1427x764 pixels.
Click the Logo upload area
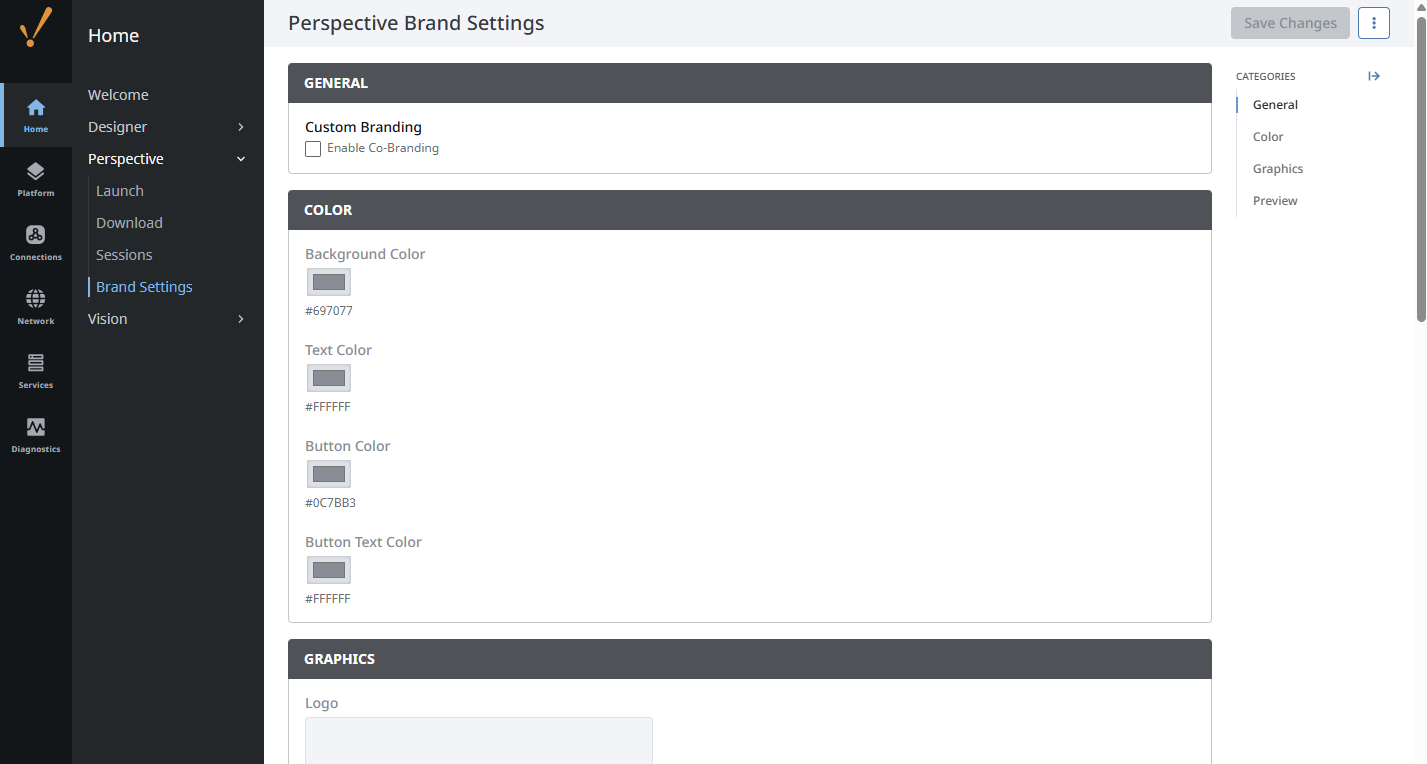tap(479, 740)
